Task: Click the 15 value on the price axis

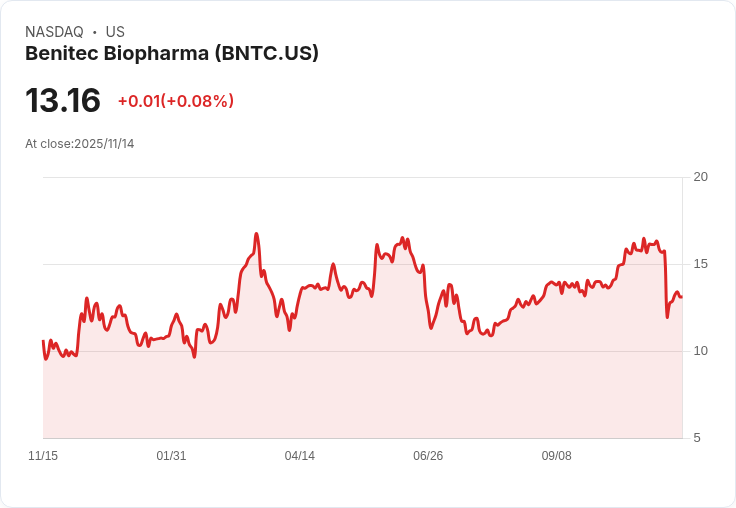Action: click(701, 264)
